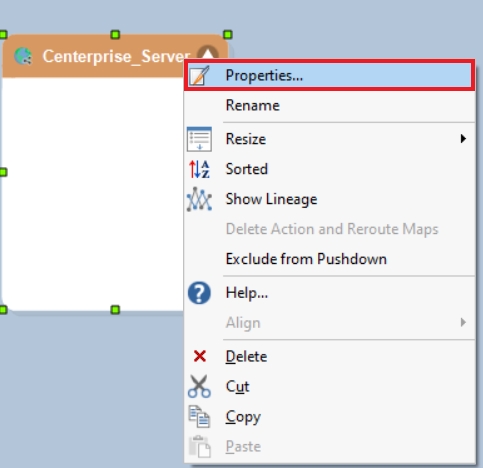Click the red X Delete icon
Image resolution: width=483 pixels, height=468 pixels.
200,356
